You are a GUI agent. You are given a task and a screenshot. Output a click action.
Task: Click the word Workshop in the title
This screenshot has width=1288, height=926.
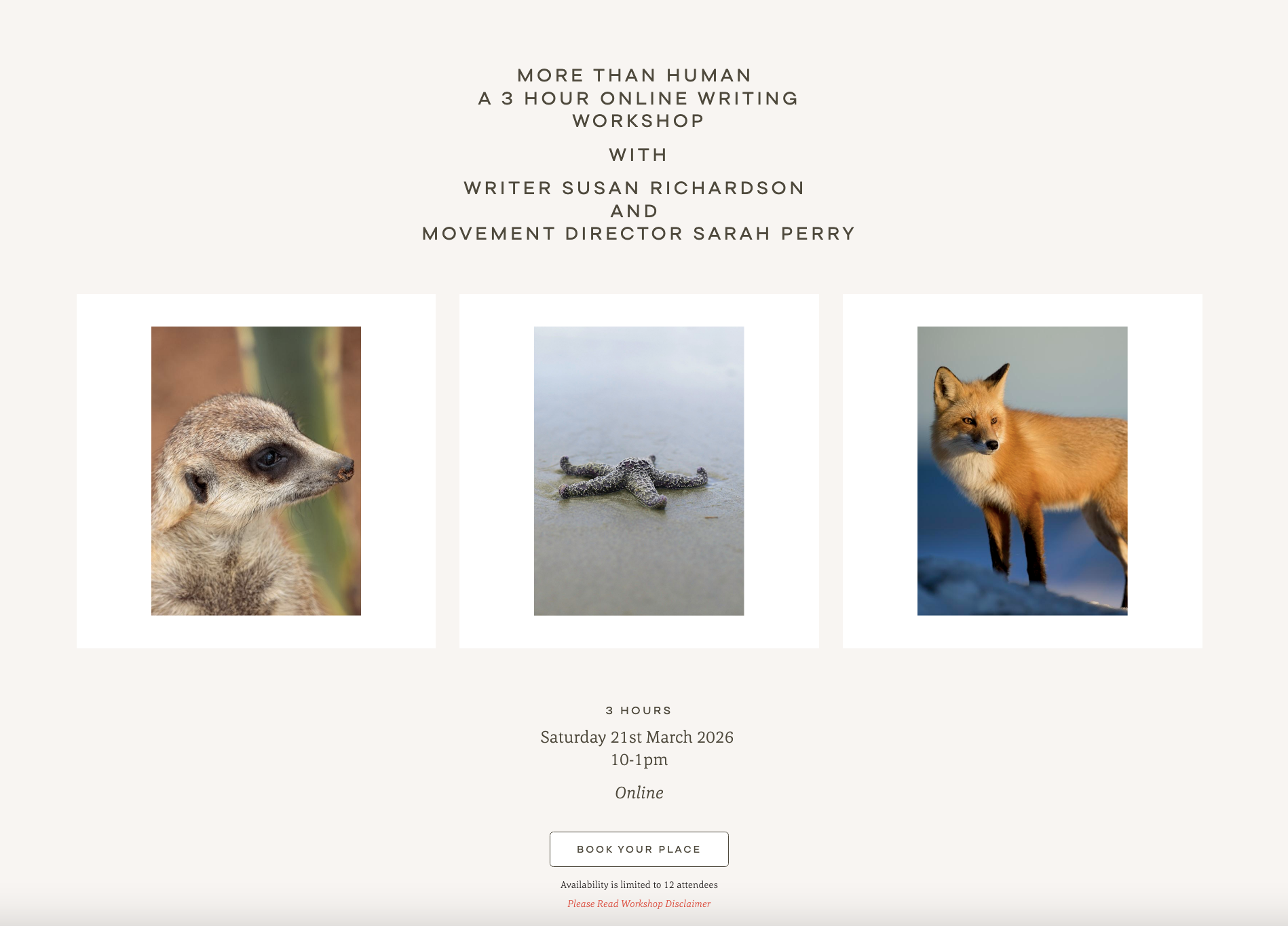(x=639, y=121)
